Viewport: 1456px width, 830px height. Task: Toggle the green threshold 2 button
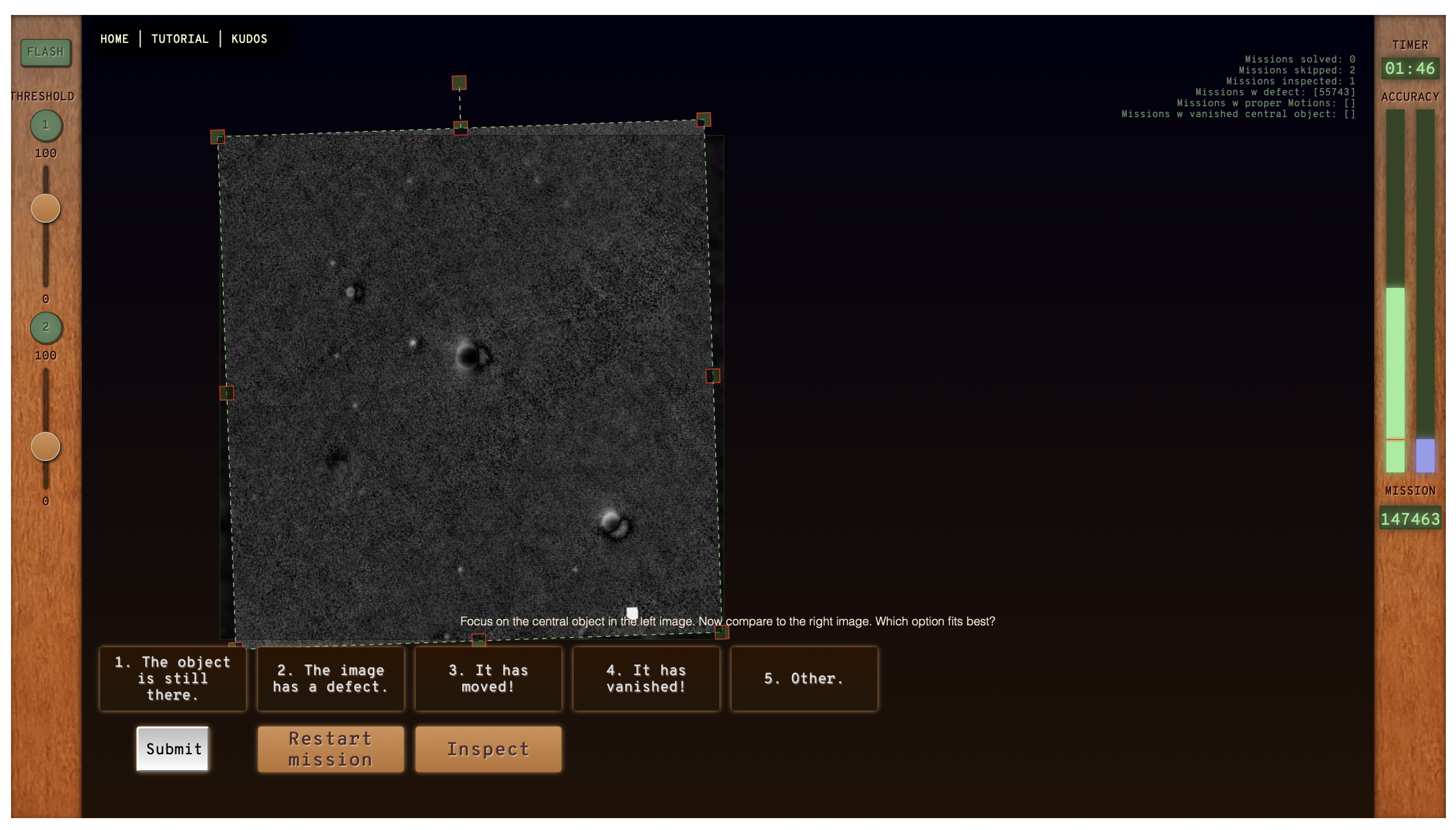tap(46, 328)
